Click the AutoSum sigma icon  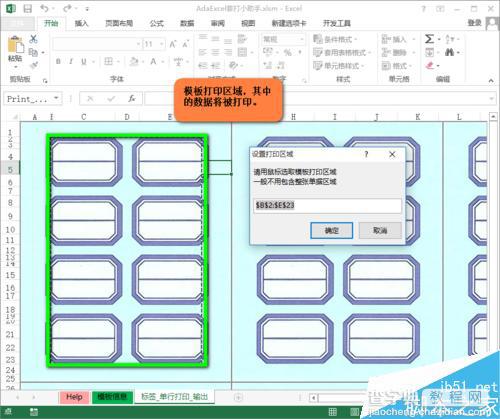click(429, 39)
